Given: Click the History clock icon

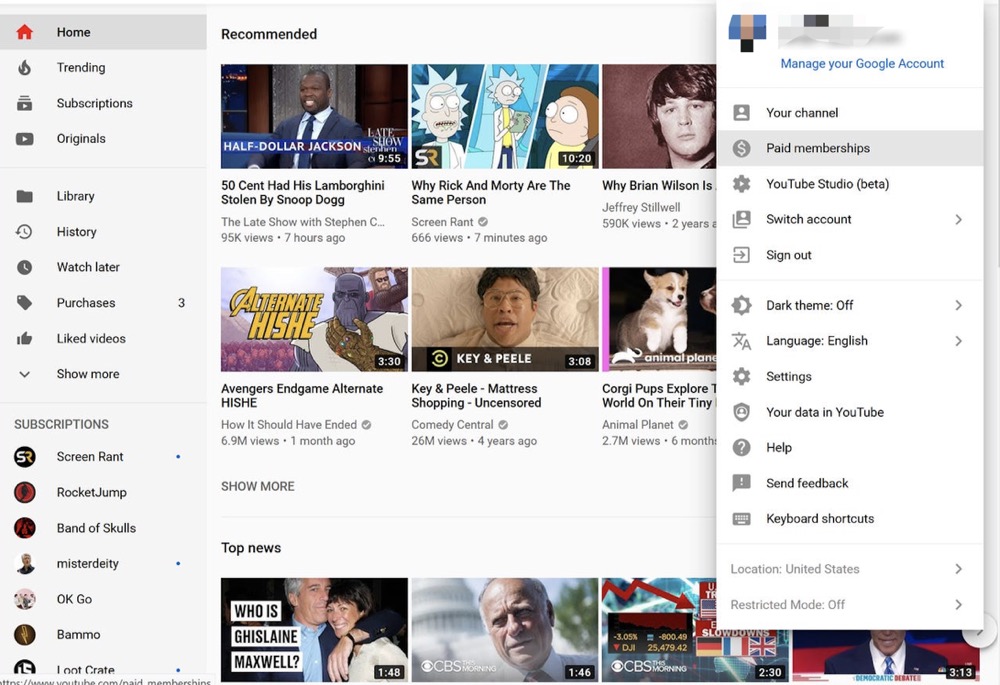Looking at the screenshot, I should click(25, 232).
